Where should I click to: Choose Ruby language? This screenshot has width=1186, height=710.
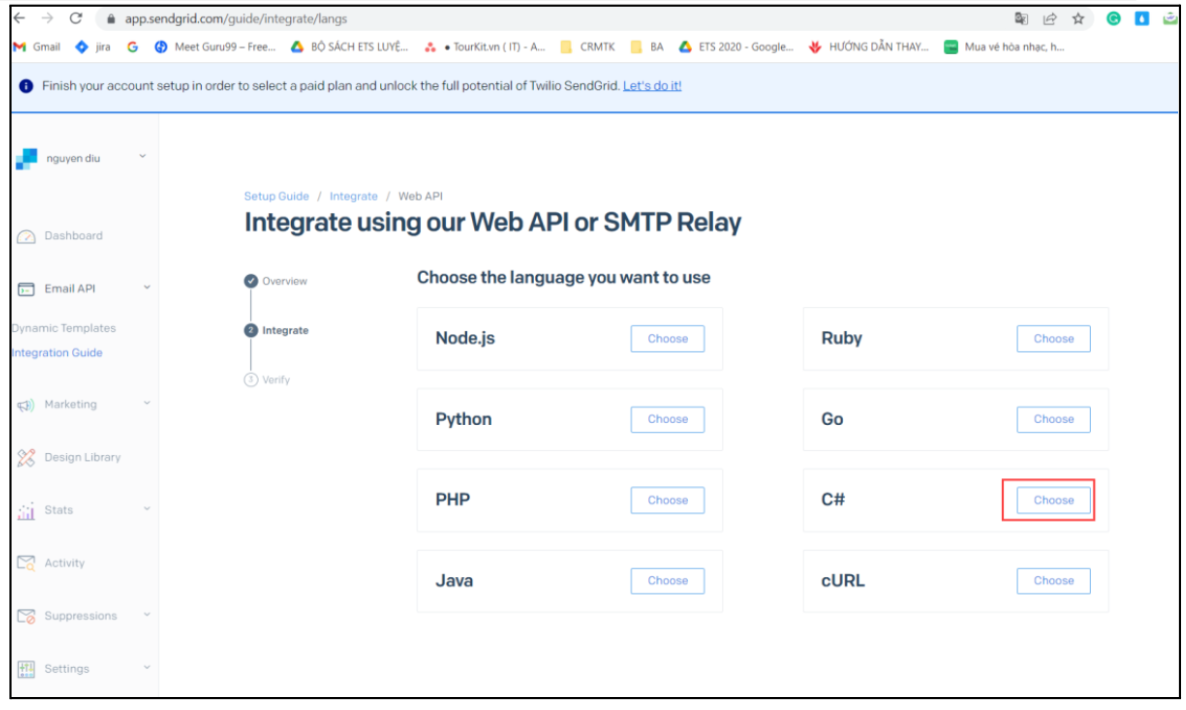1053,339
